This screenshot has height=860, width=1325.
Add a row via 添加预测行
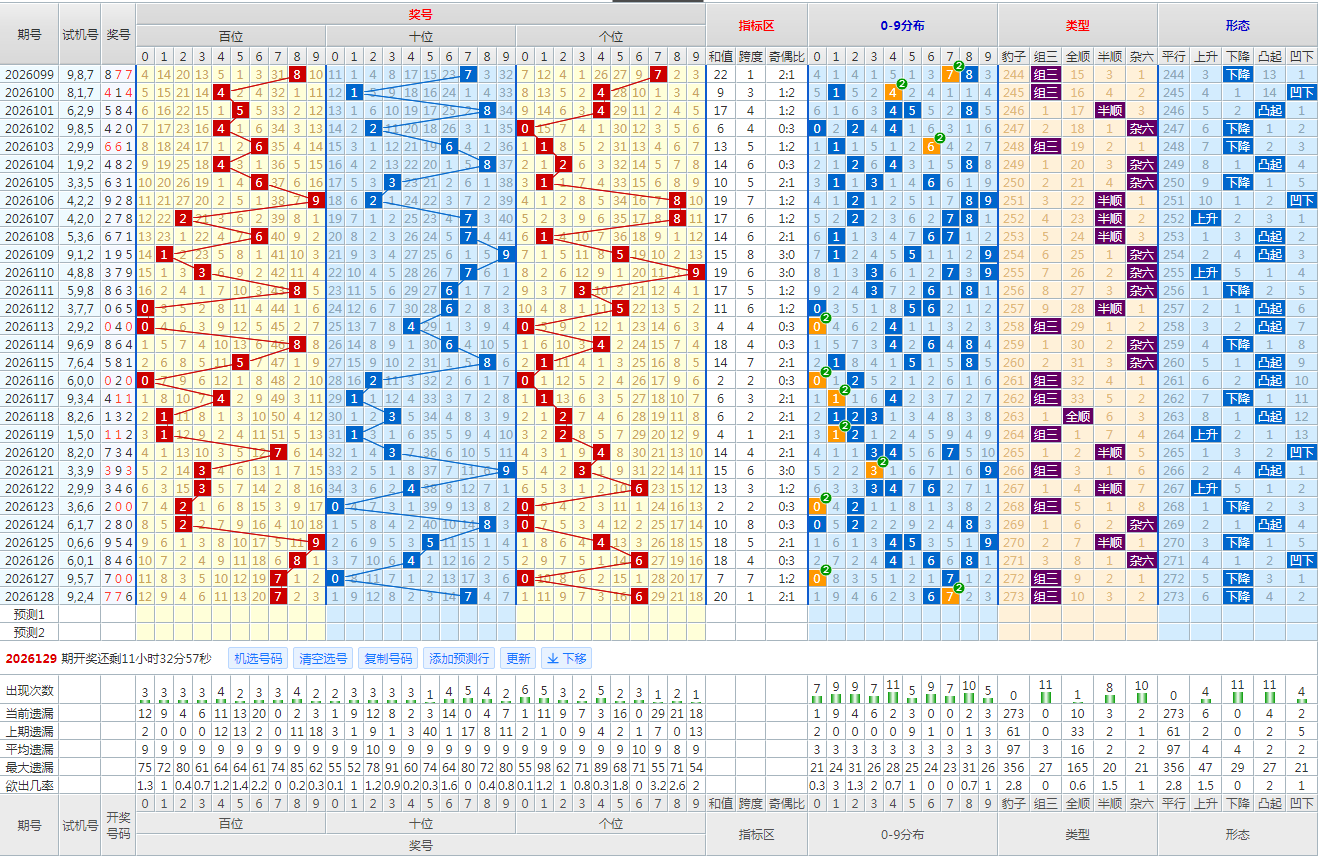[x=460, y=658]
